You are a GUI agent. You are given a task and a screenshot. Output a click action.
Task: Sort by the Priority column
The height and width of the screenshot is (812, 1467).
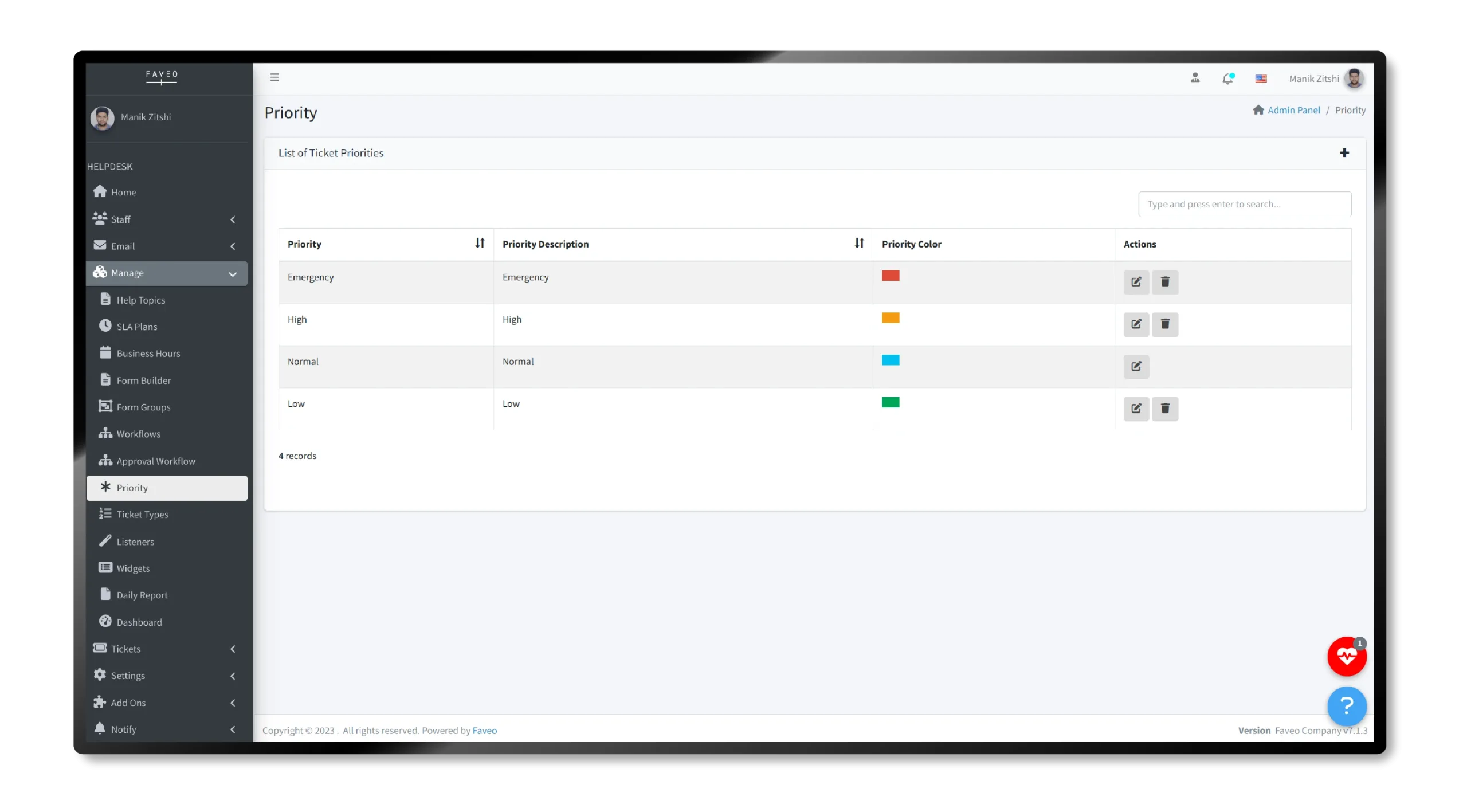480,244
